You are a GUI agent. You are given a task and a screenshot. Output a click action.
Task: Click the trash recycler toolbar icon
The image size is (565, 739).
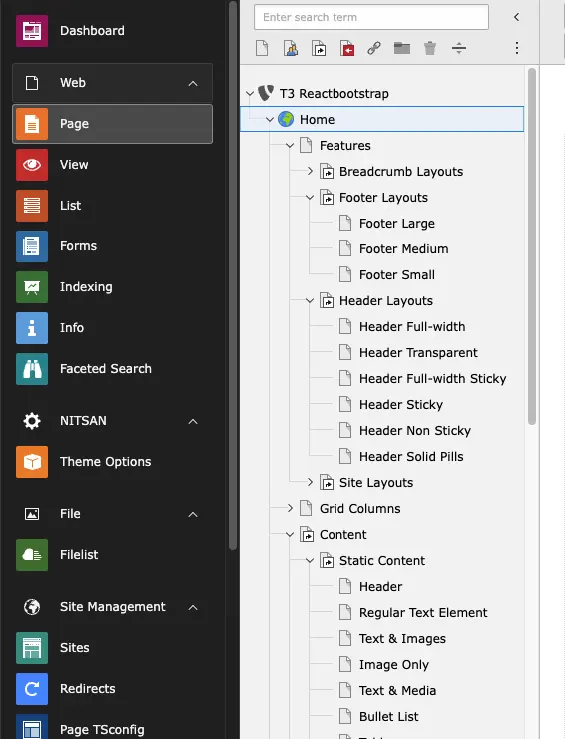[x=430, y=48]
